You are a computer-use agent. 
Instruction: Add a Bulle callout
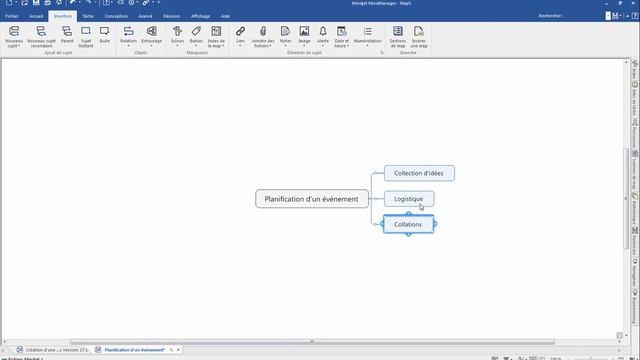coord(104,35)
